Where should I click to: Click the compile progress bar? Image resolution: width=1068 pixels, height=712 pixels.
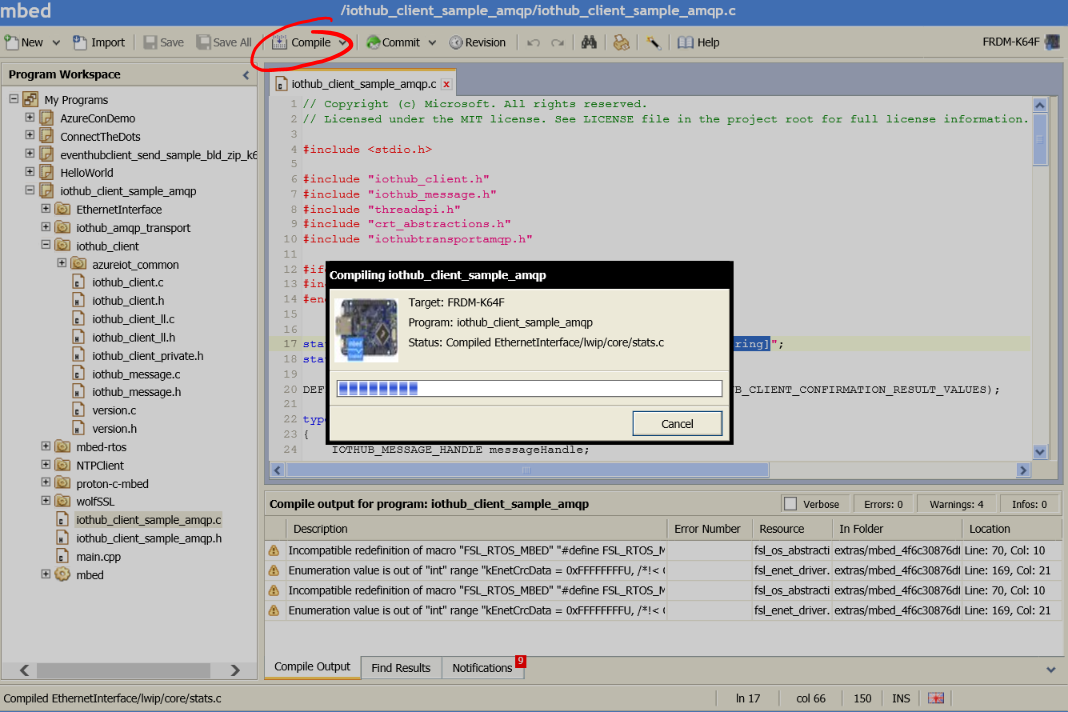(x=529, y=388)
